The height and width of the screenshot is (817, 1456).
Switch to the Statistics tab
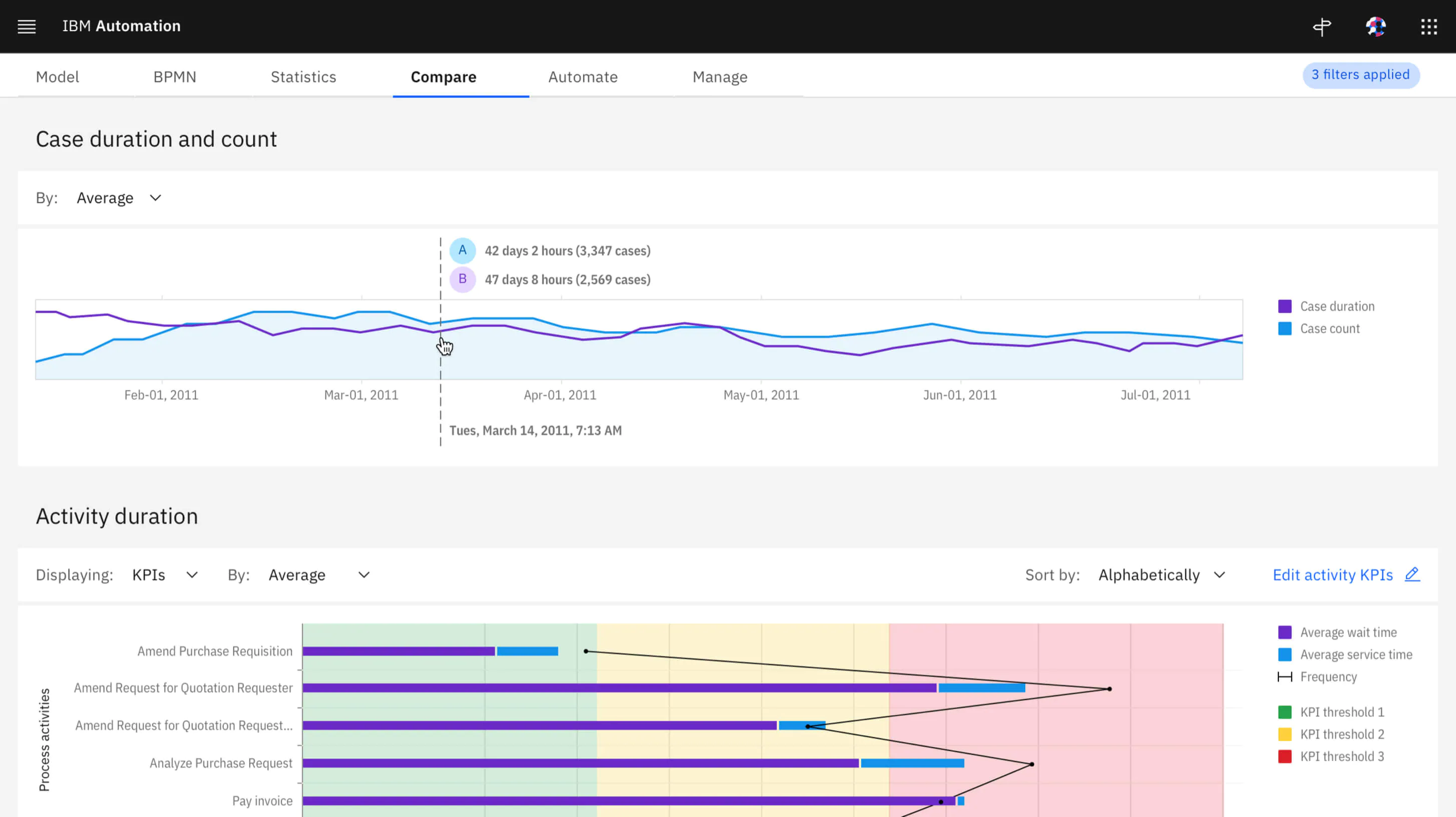point(303,77)
